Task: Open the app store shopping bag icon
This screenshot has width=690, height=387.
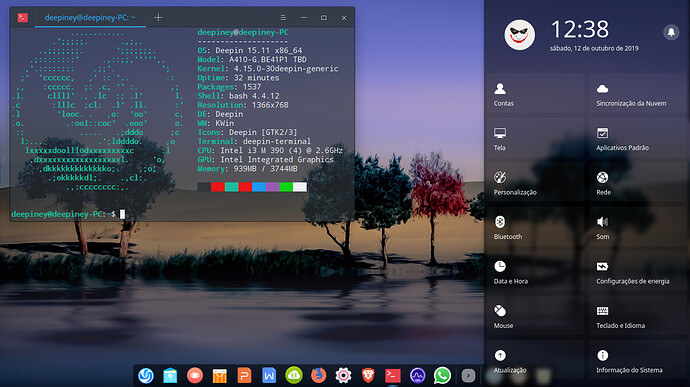Action: [220, 376]
